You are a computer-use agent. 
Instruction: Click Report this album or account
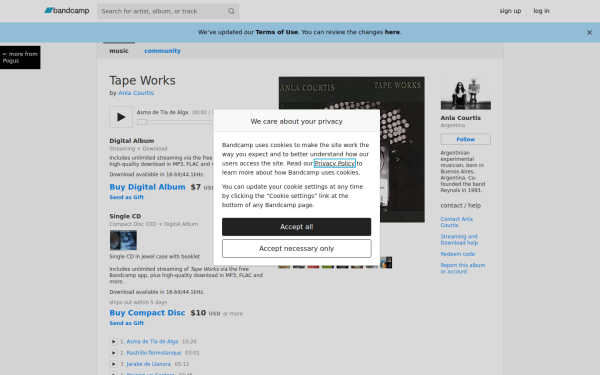pyautogui.click(x=463, y=269)
